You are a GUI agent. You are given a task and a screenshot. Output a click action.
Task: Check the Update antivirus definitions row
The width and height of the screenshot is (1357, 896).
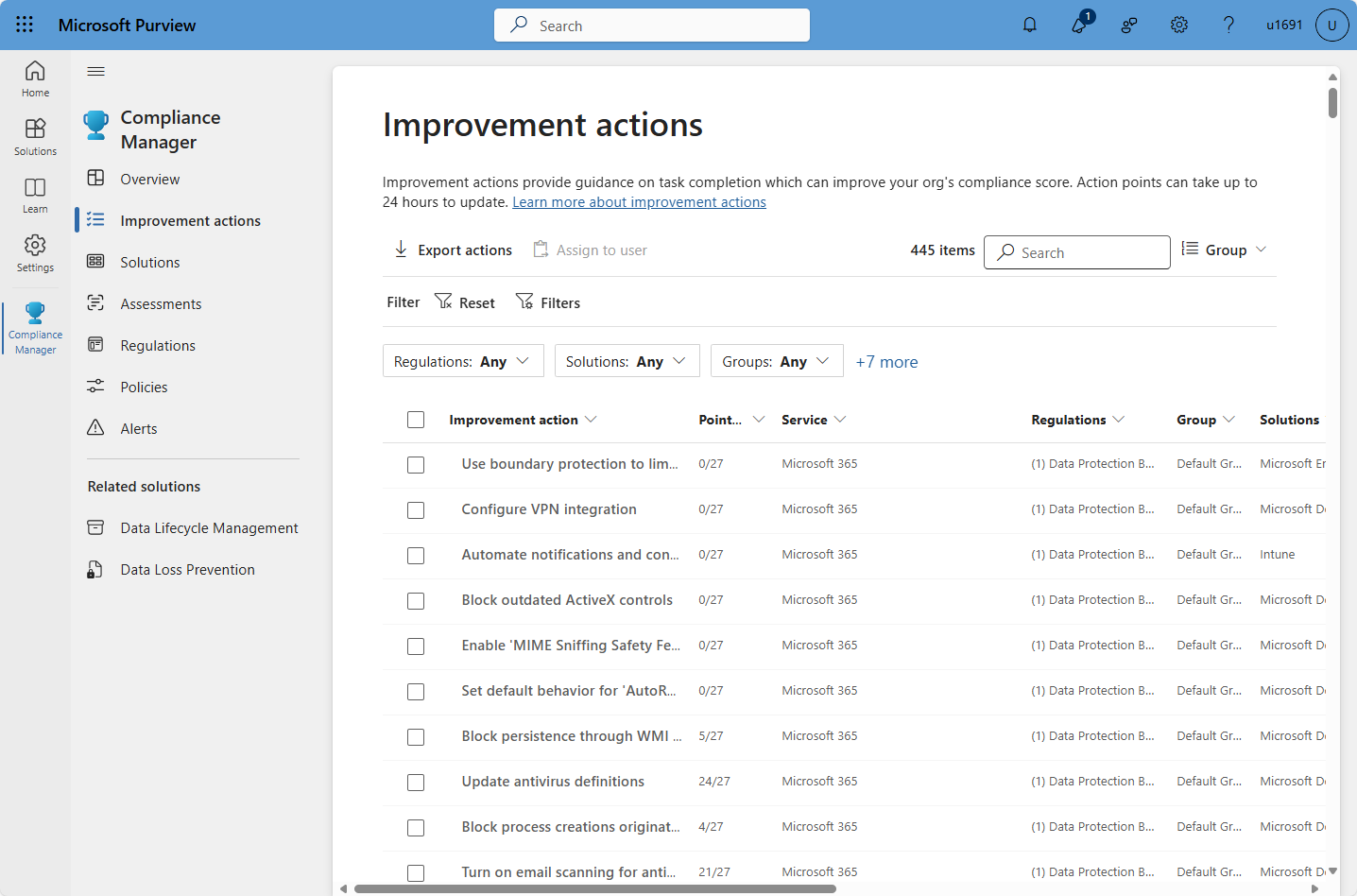416,783
